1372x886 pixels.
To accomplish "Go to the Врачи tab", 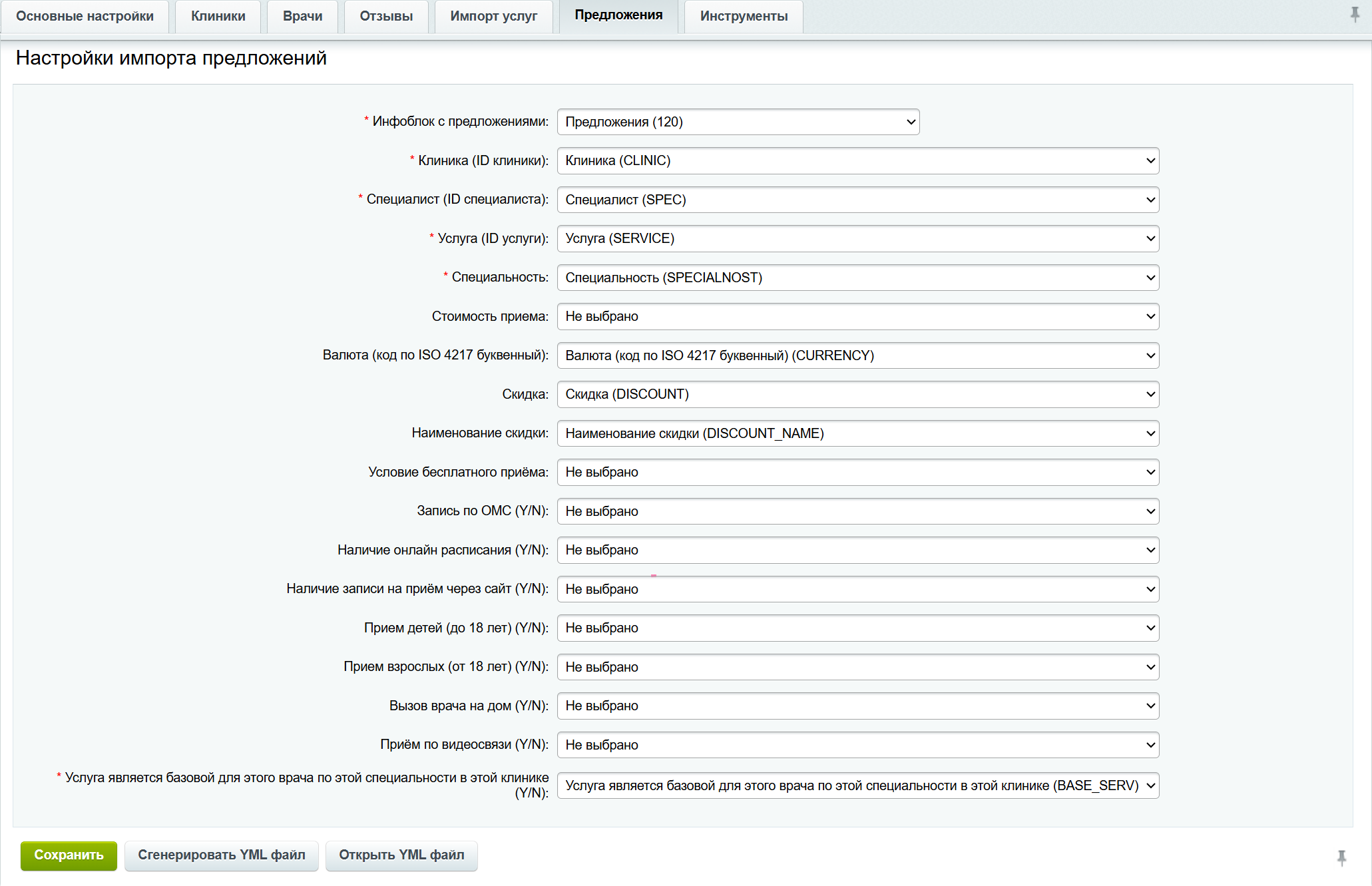I will tap(302, 16).
